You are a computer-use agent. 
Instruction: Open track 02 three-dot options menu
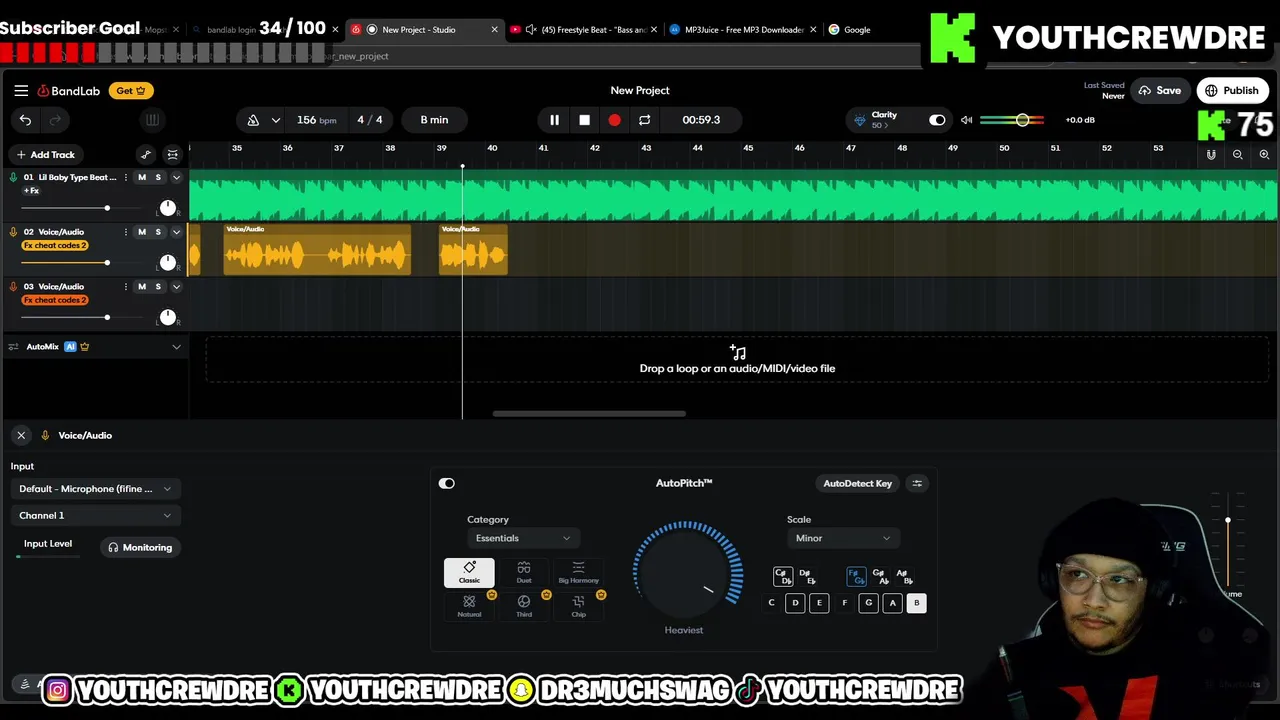click(x=125, y=232)
